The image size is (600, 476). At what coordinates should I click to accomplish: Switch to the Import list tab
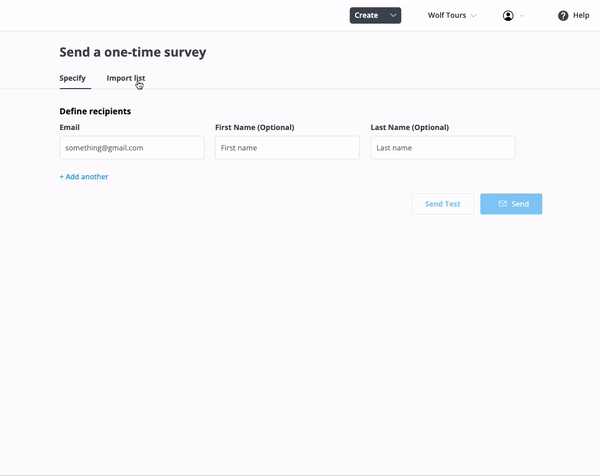point(126,78)
